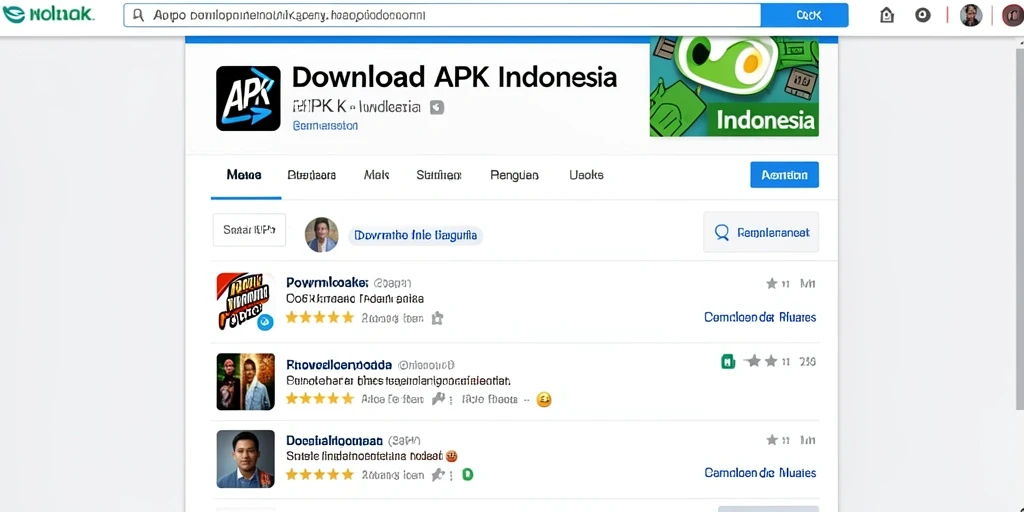Click the black APK app logo
1024x512 pixels.
tap(248, 98)
